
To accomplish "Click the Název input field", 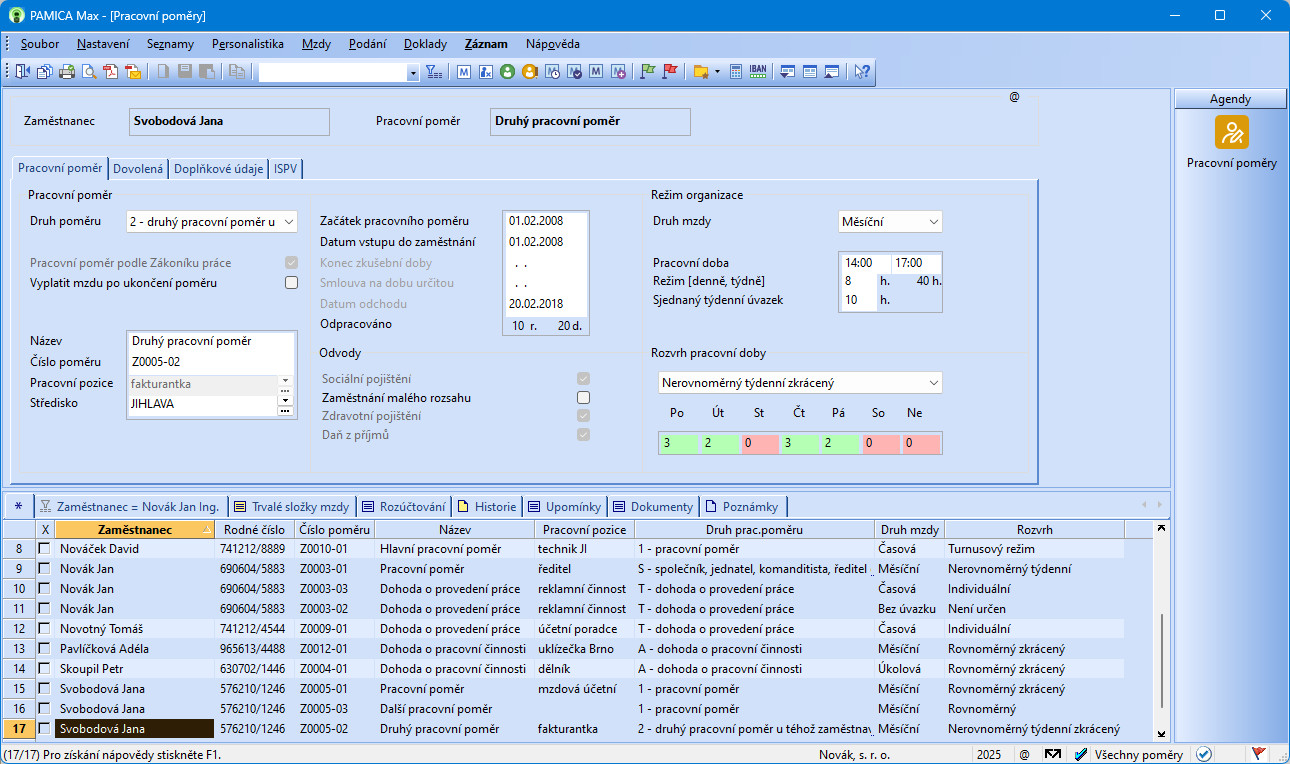I will [211, 341].
